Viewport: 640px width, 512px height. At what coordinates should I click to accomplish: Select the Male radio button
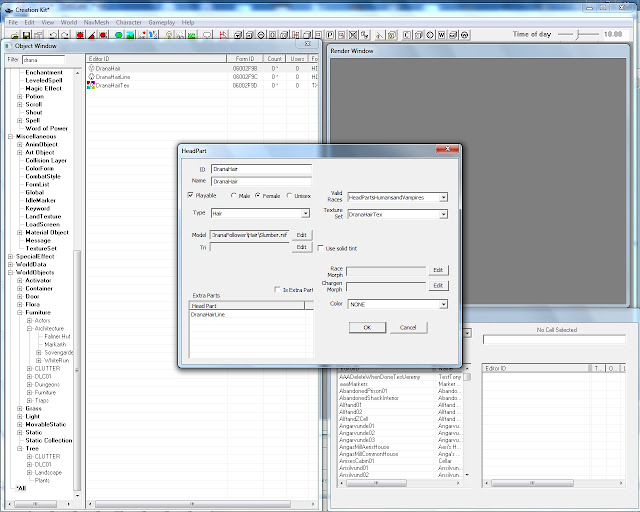coord(233,196)
